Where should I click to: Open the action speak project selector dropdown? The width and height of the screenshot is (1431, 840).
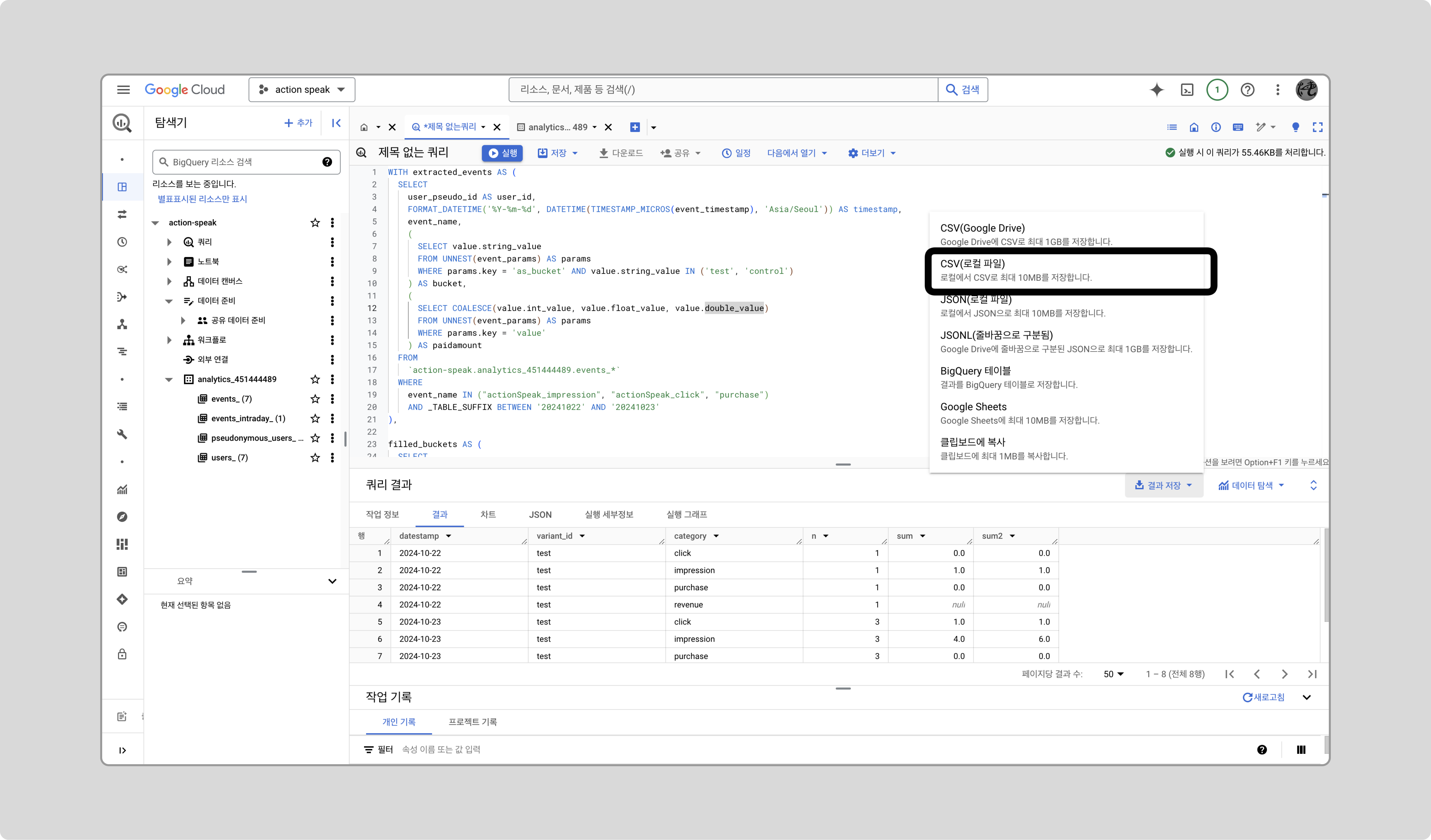coord(302,90)
